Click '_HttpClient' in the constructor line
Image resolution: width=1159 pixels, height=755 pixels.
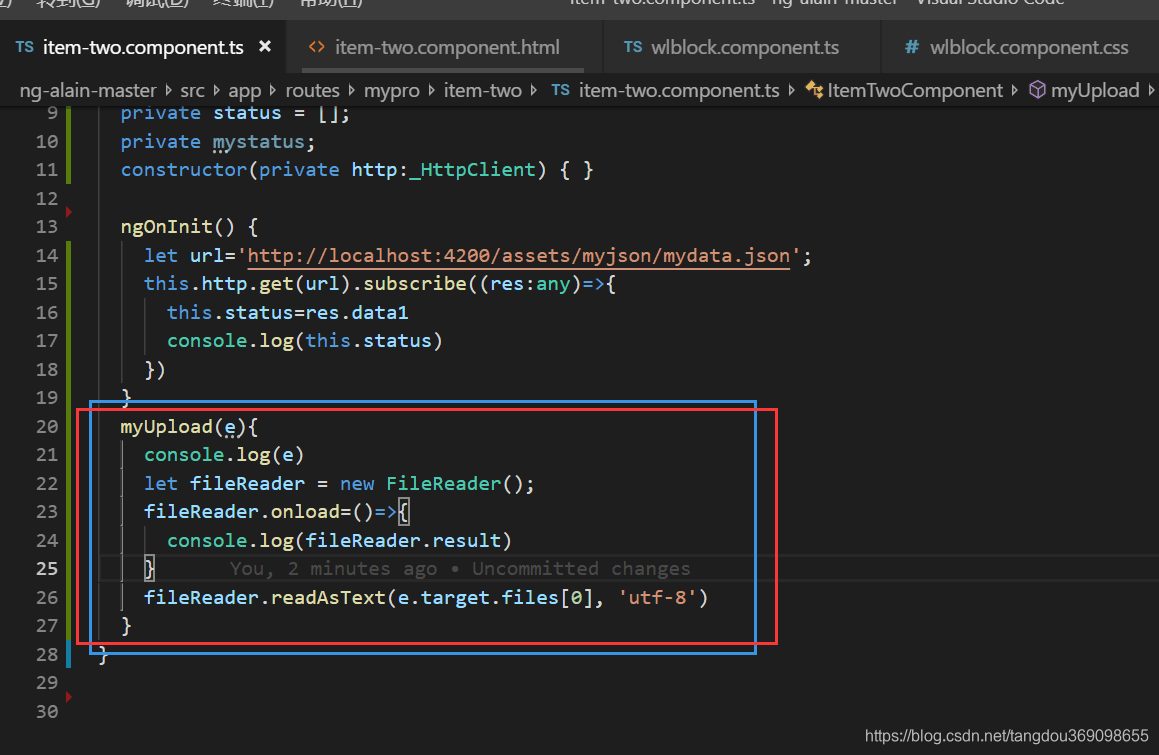472,169
